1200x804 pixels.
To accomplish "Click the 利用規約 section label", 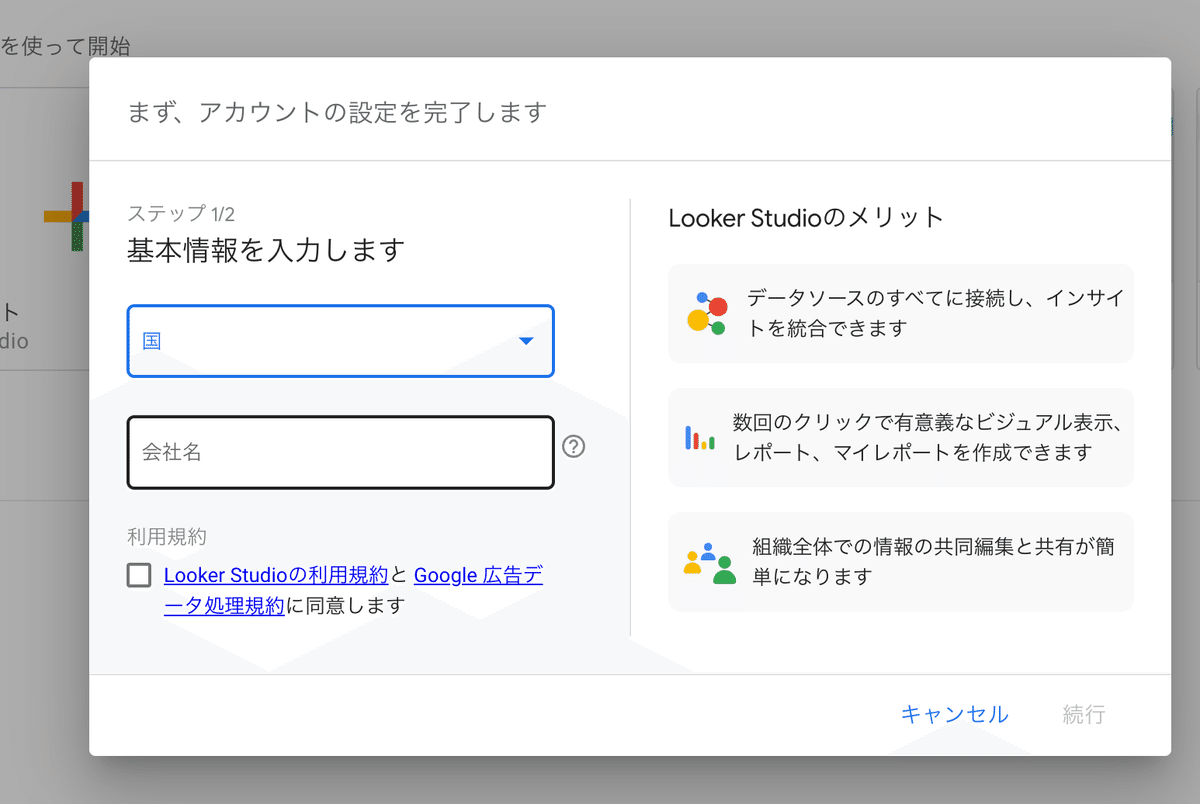I will 167,536.
